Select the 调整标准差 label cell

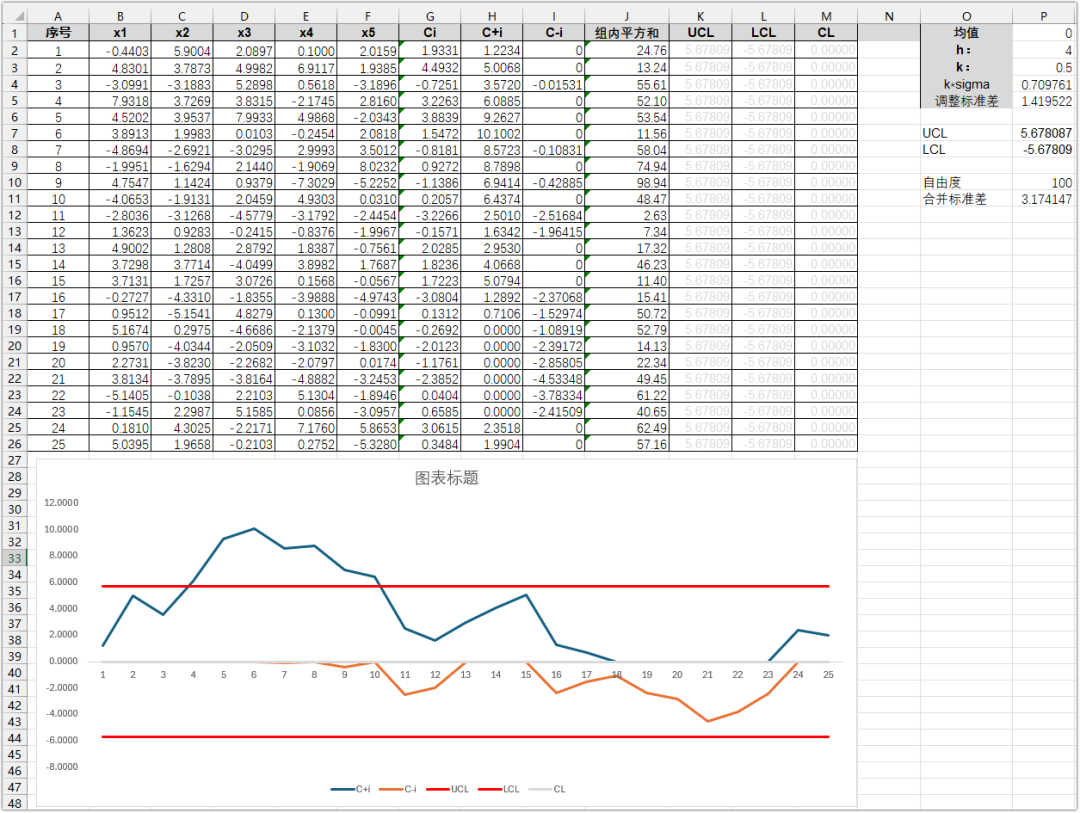[966, 101]
